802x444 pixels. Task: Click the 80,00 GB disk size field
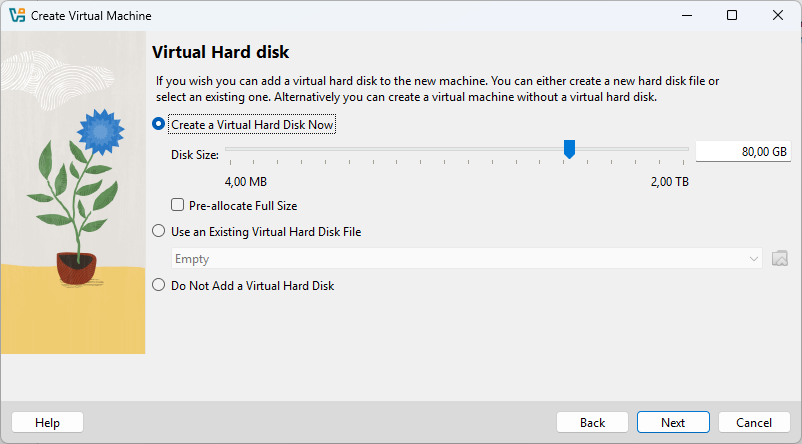pyautogui.click(x=743, y=152)
